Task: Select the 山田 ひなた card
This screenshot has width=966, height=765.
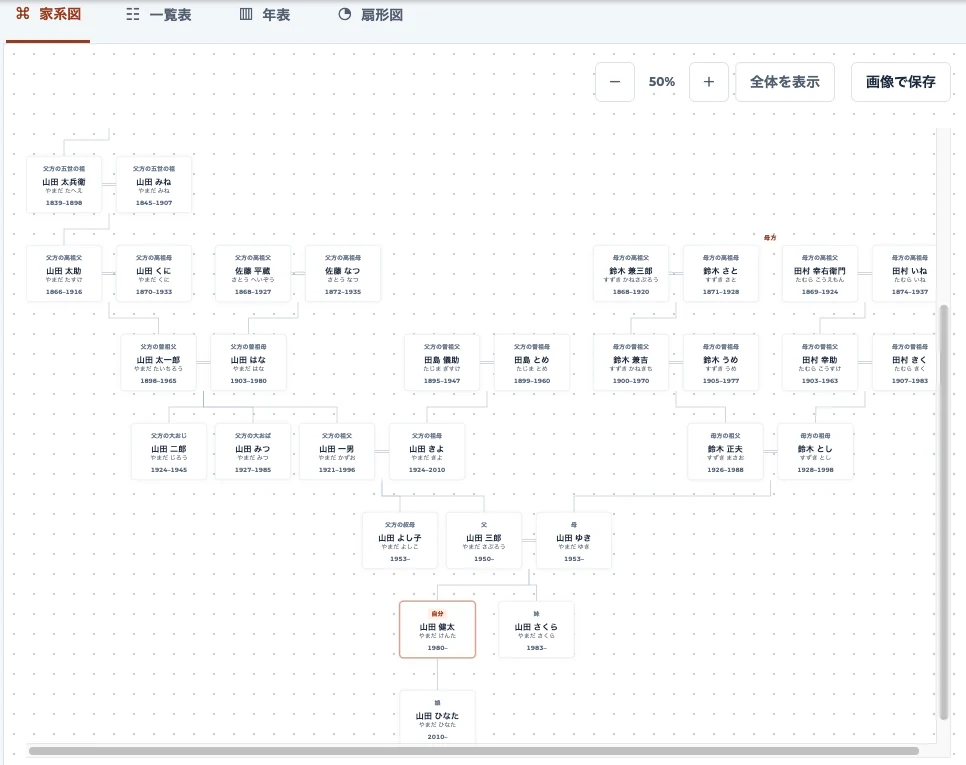Action: point(437,717)
